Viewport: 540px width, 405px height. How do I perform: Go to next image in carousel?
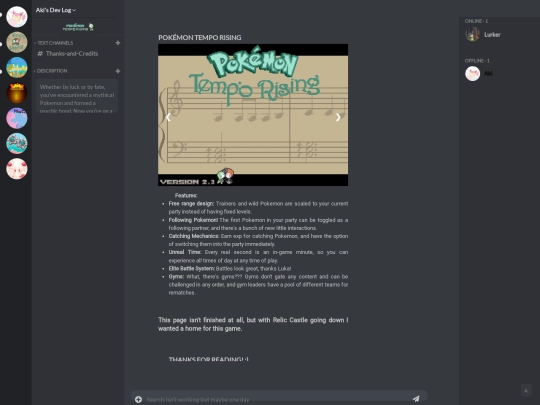click(338, 117)
